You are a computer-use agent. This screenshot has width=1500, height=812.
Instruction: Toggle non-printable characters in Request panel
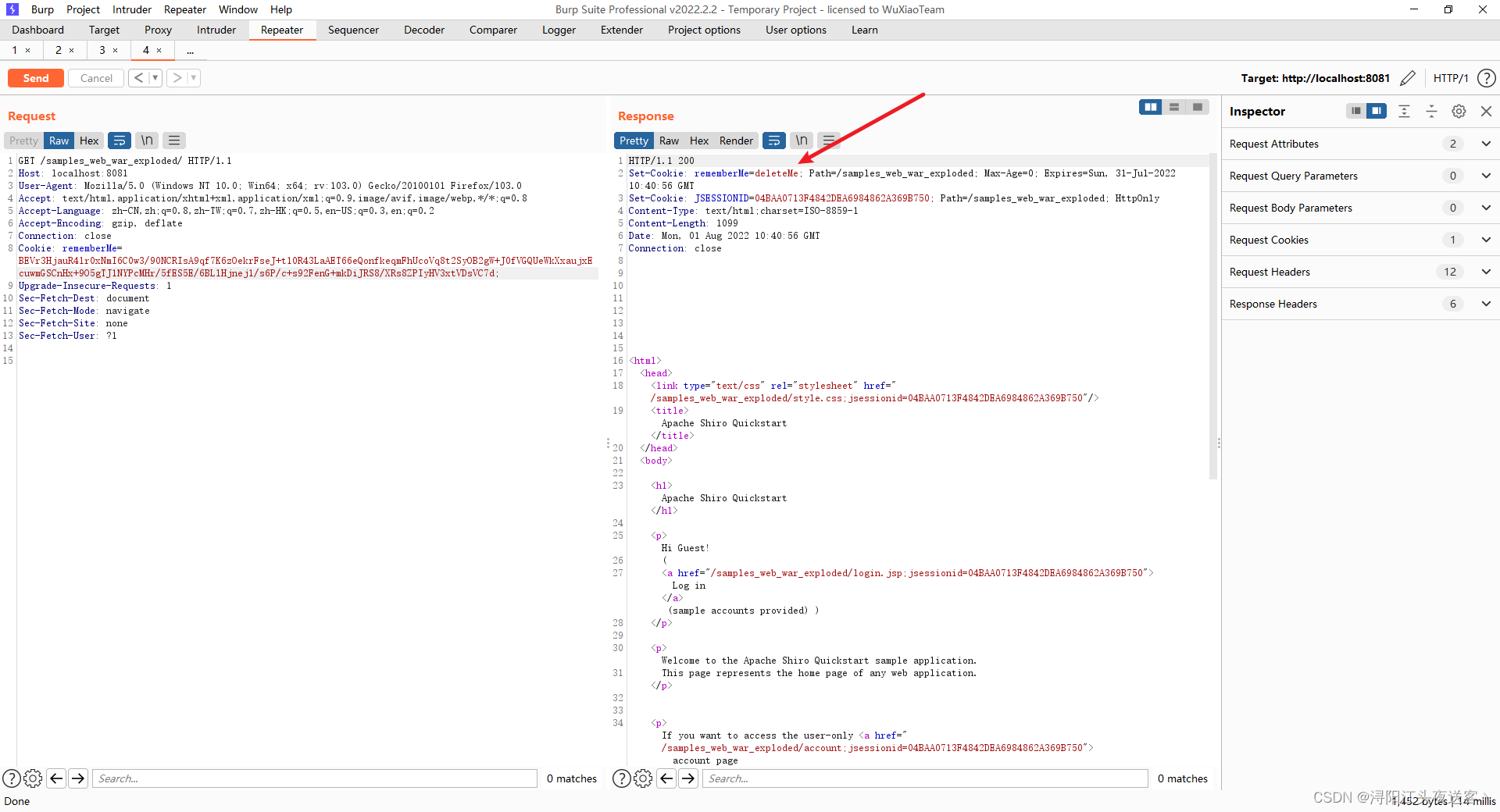coord(147,141)
